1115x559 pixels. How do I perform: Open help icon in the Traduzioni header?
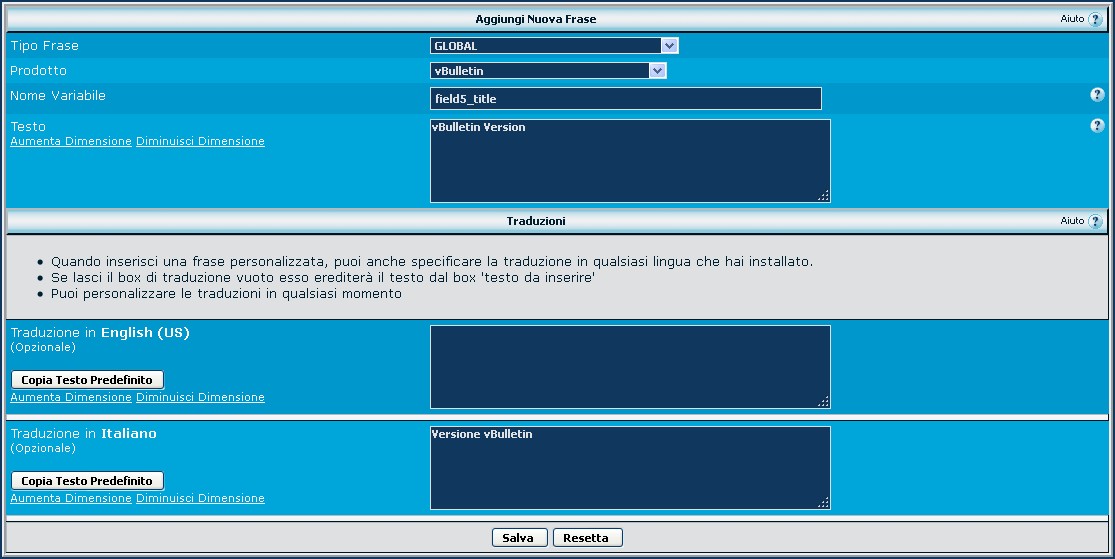[x=1095, y=221]
